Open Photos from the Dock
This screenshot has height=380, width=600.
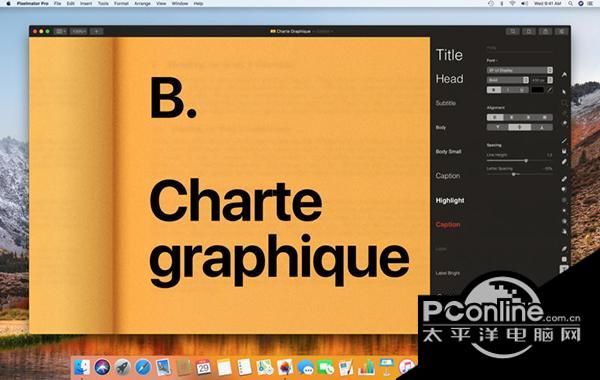(285, 367)
